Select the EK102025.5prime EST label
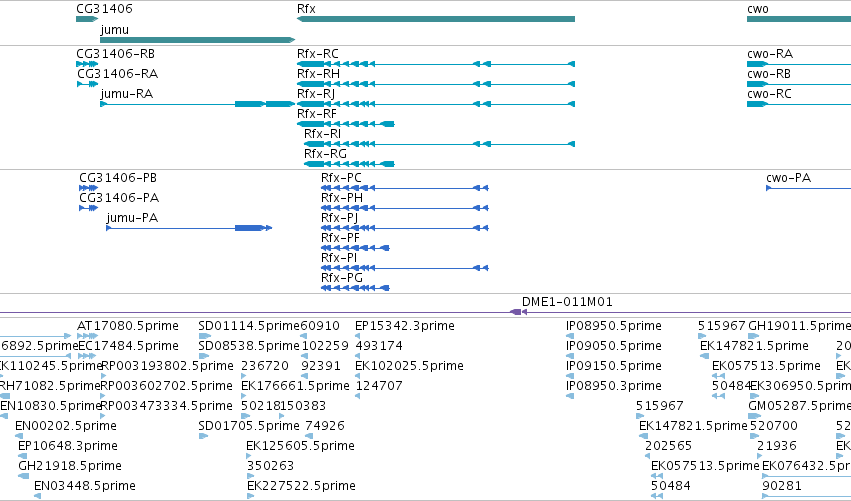Image resolution: width=851 pixels, height=501 pixels. (x=409, y=366)
